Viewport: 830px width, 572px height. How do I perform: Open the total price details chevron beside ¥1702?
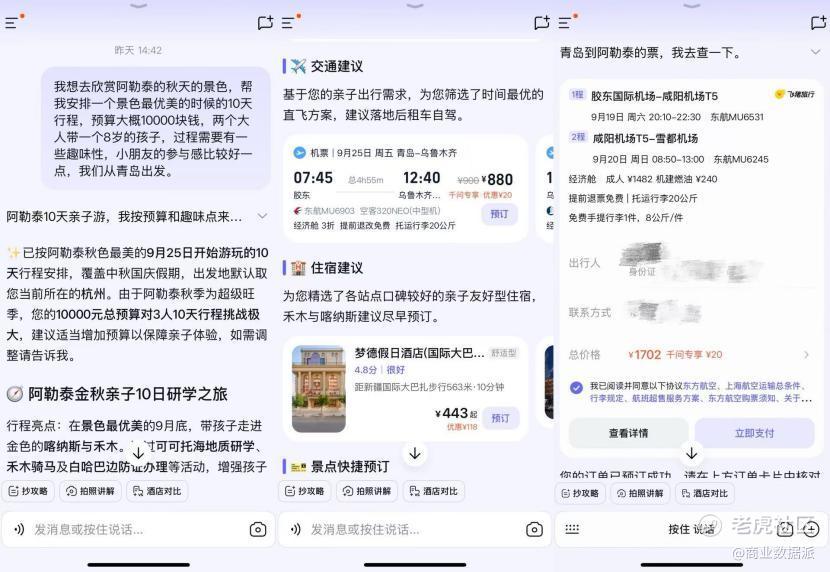point(806,355)
